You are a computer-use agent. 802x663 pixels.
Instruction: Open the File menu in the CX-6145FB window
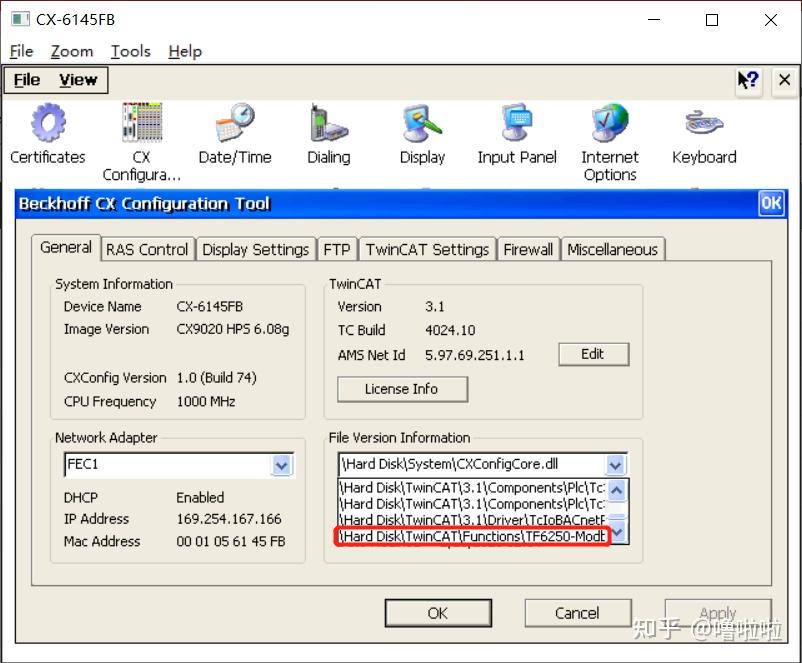click(21, 51)
